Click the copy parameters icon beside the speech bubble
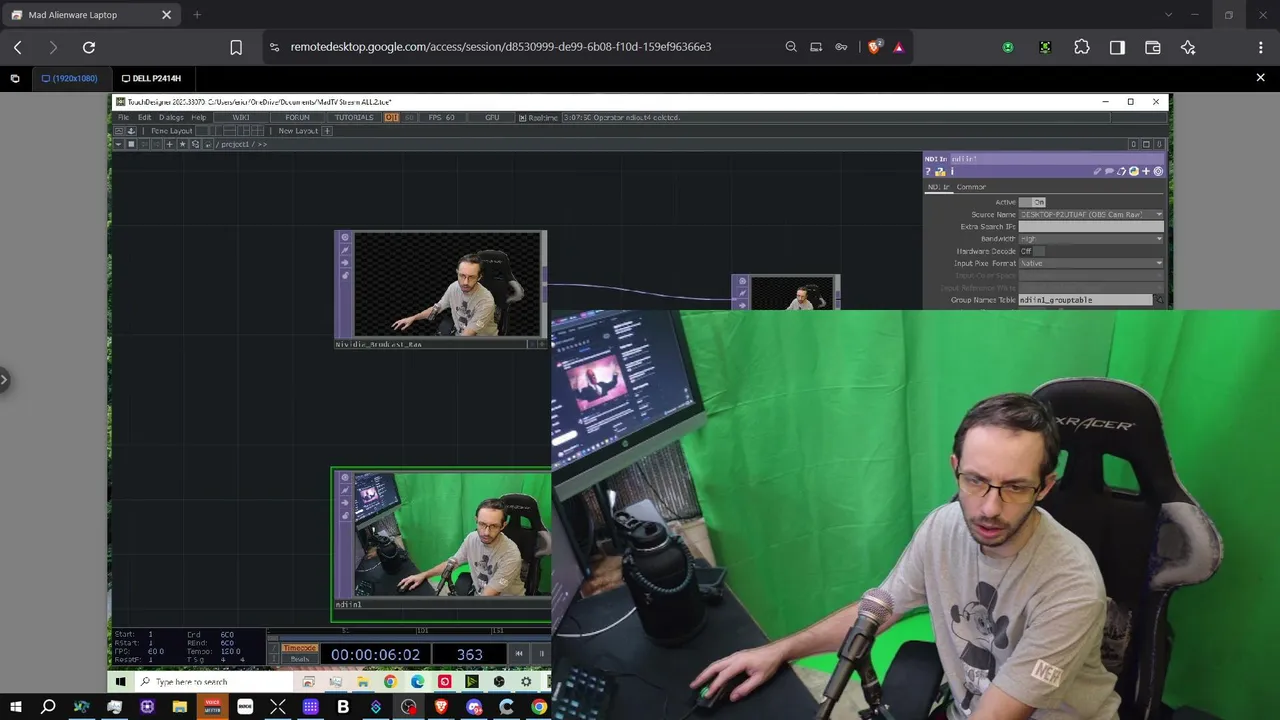1280x720 pixels. tap(1122, 172)
